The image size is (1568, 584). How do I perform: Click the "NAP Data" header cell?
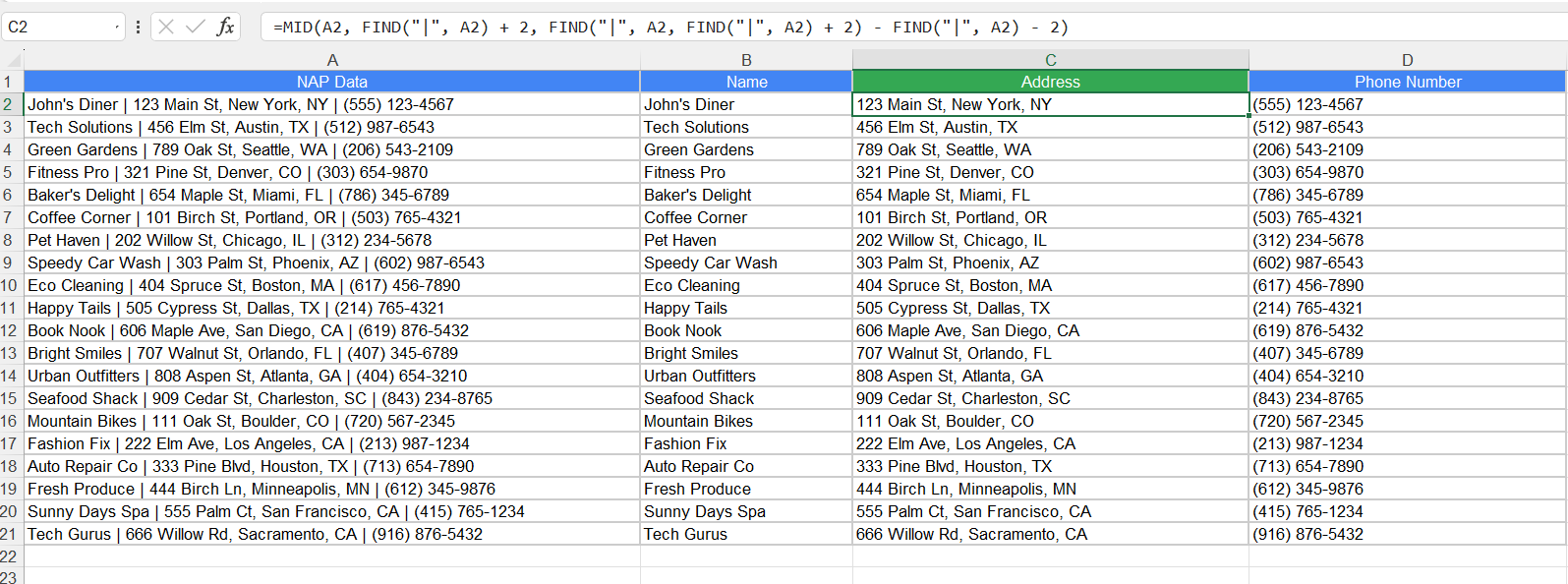pyautogui.click(x=332, y=82)
